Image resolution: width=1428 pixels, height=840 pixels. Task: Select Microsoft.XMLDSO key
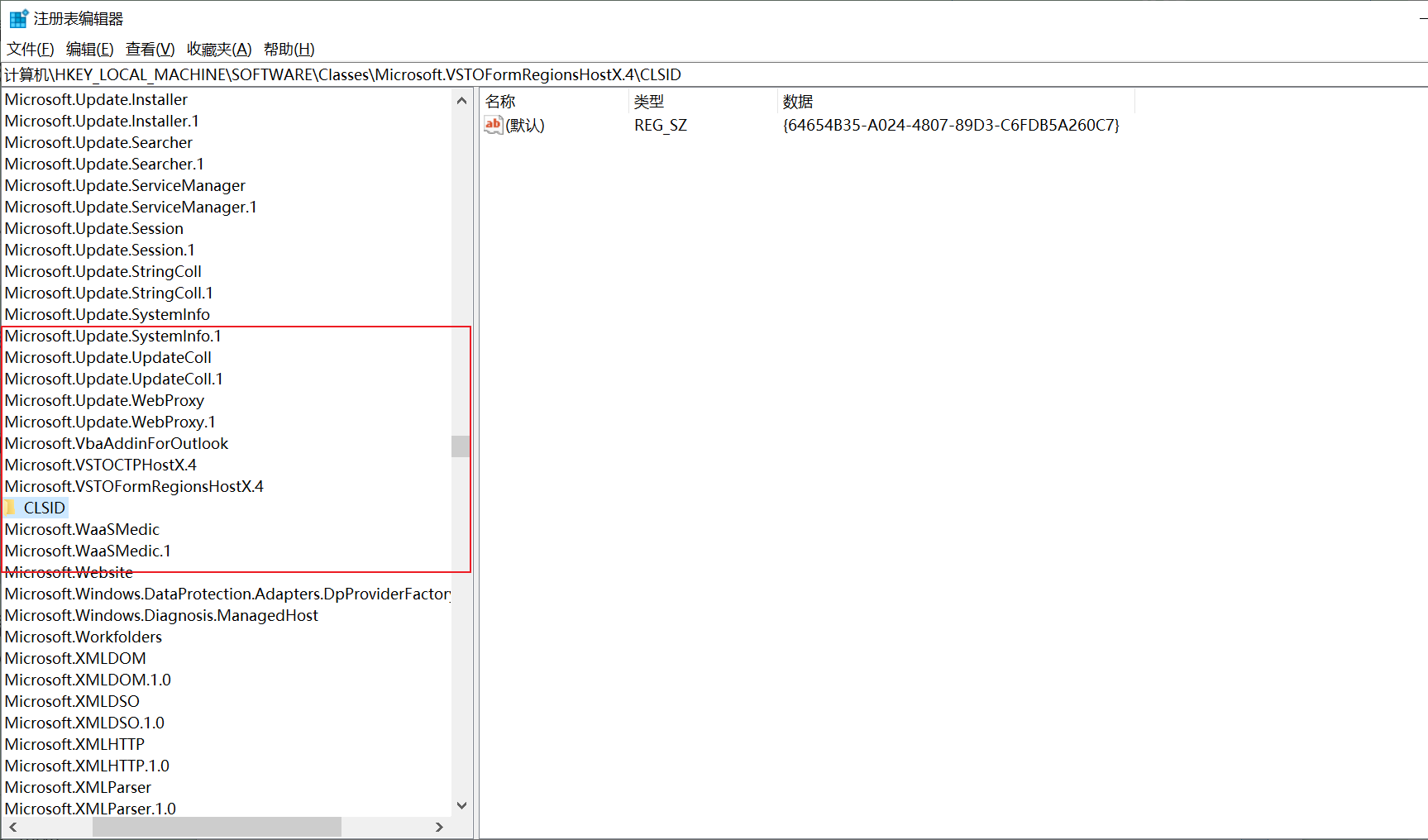click(72, 701)
